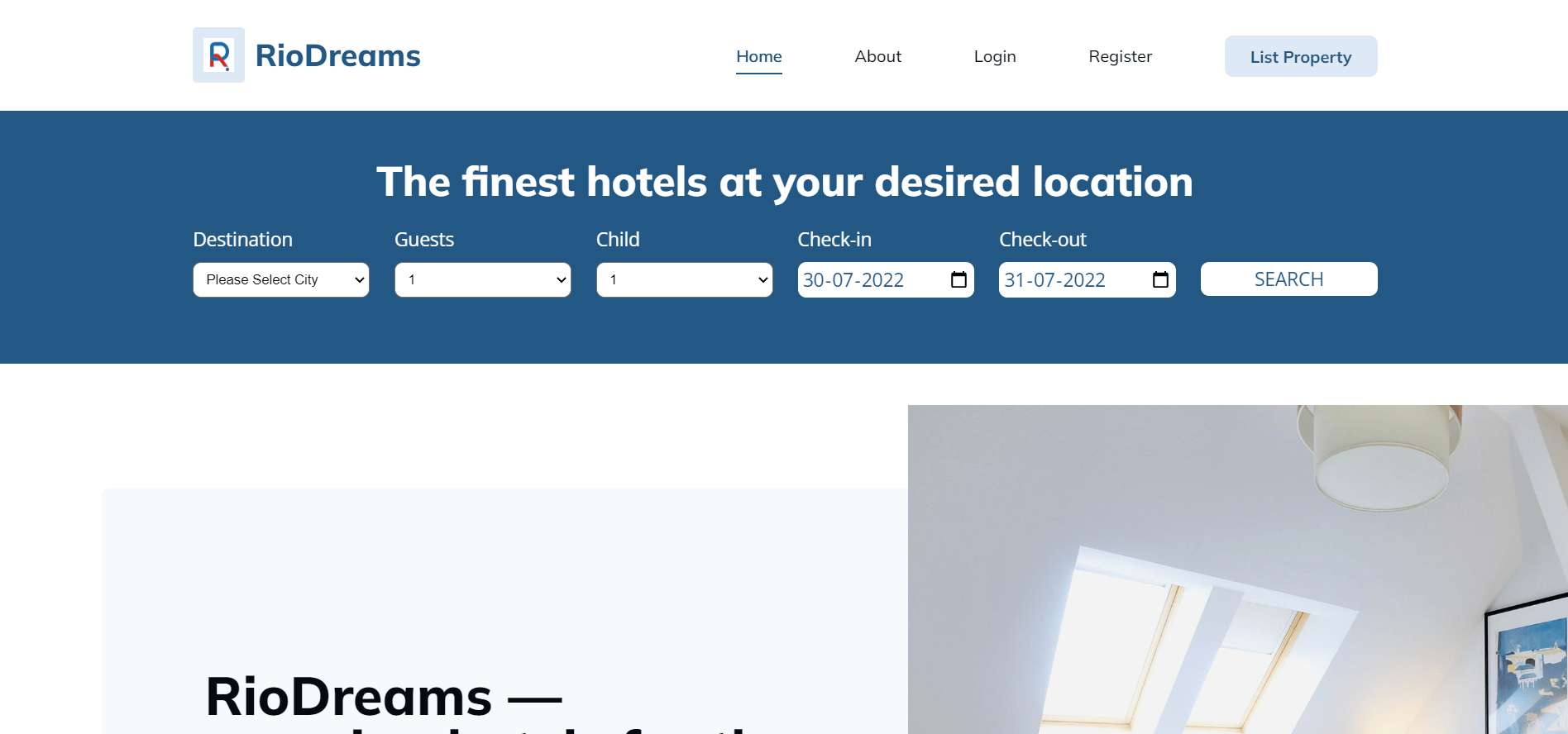Click the dropdown arrow of Please Select City

click(x=360, y=280)
